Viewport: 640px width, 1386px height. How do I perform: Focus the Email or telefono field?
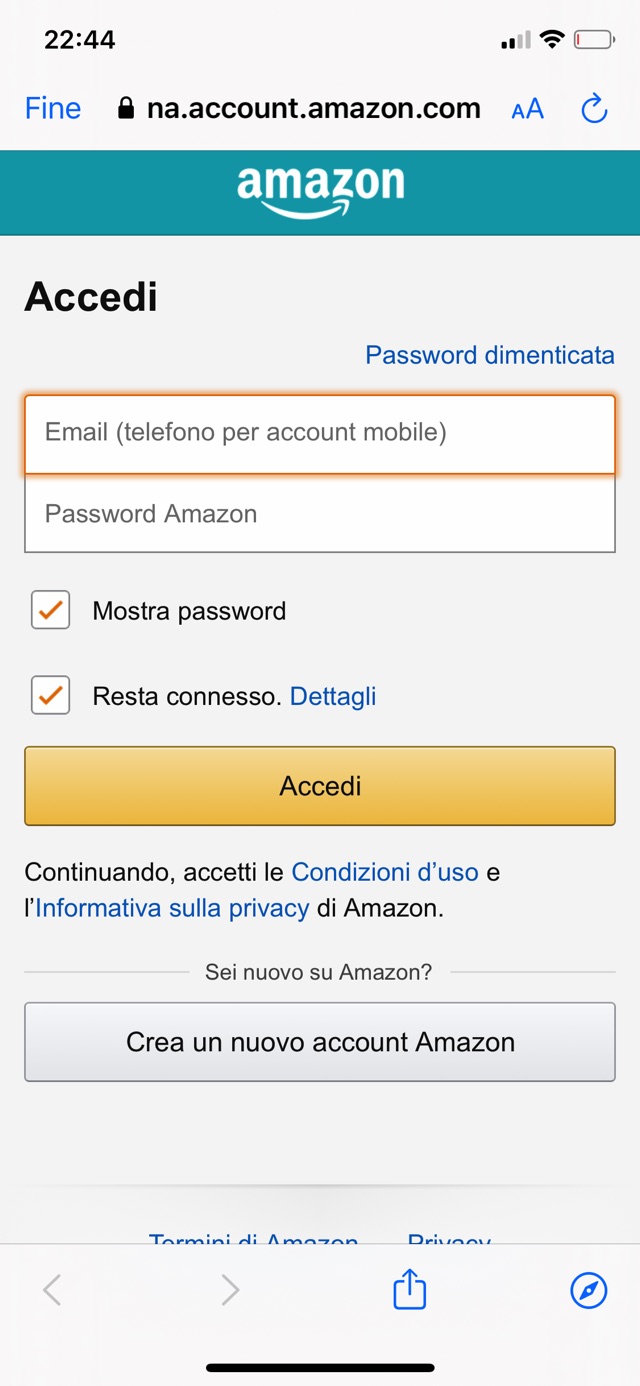320,433
